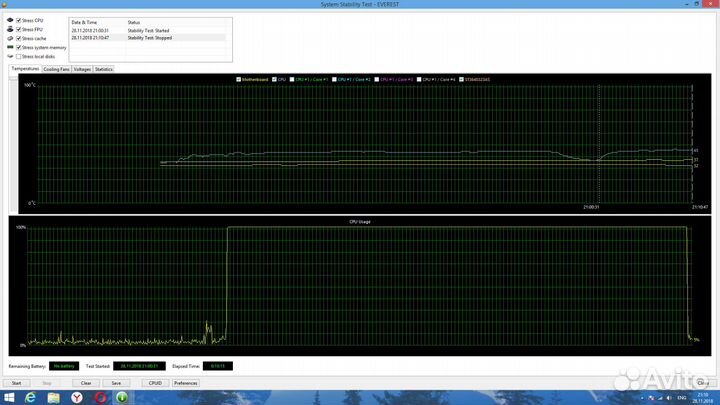Click the volume speaker tray icon

[x=669, y=398]
